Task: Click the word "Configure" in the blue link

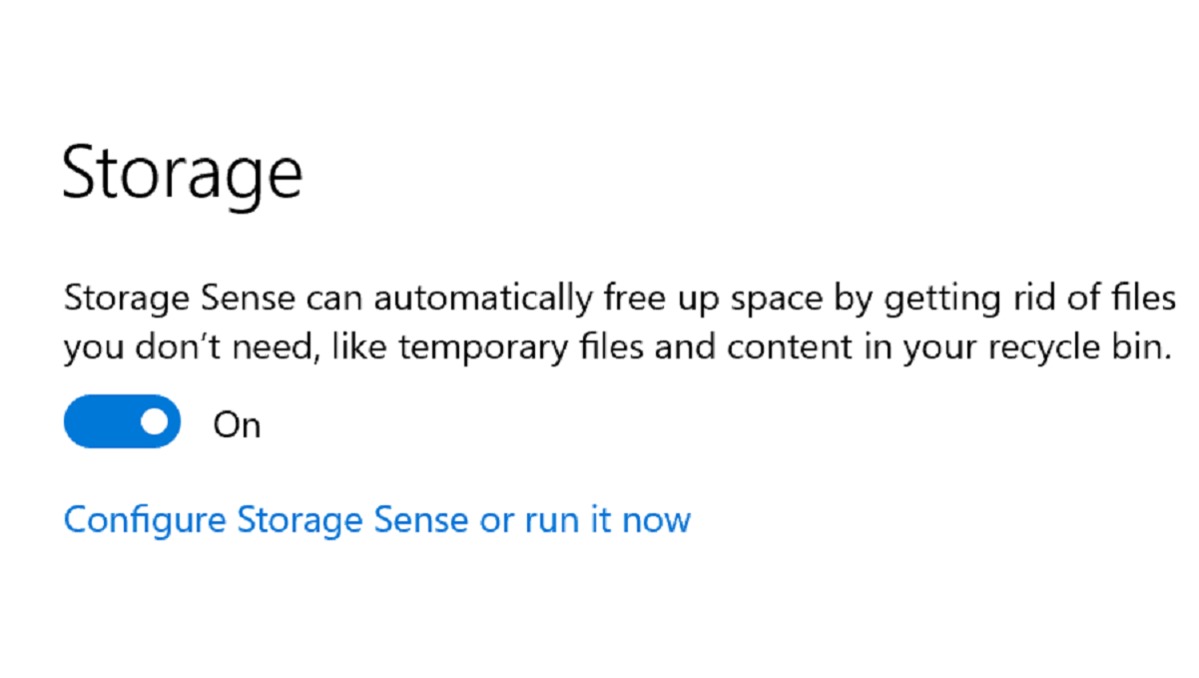Action: [145, 521]
